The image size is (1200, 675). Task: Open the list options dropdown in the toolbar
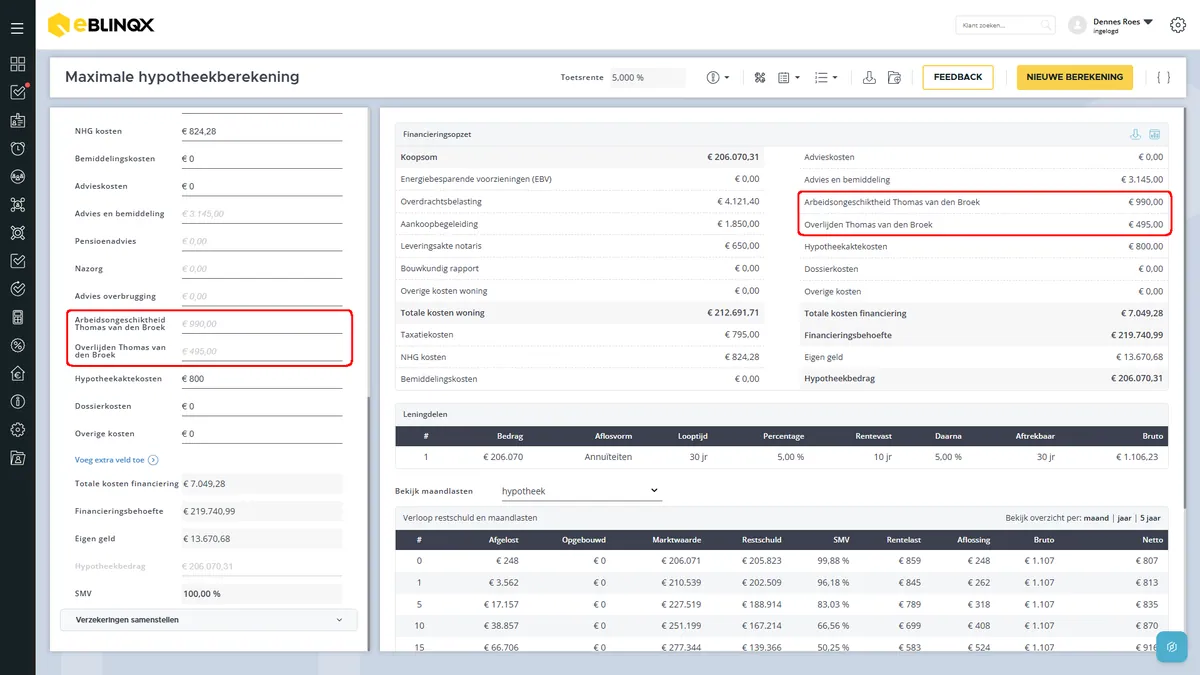point(825,77)
